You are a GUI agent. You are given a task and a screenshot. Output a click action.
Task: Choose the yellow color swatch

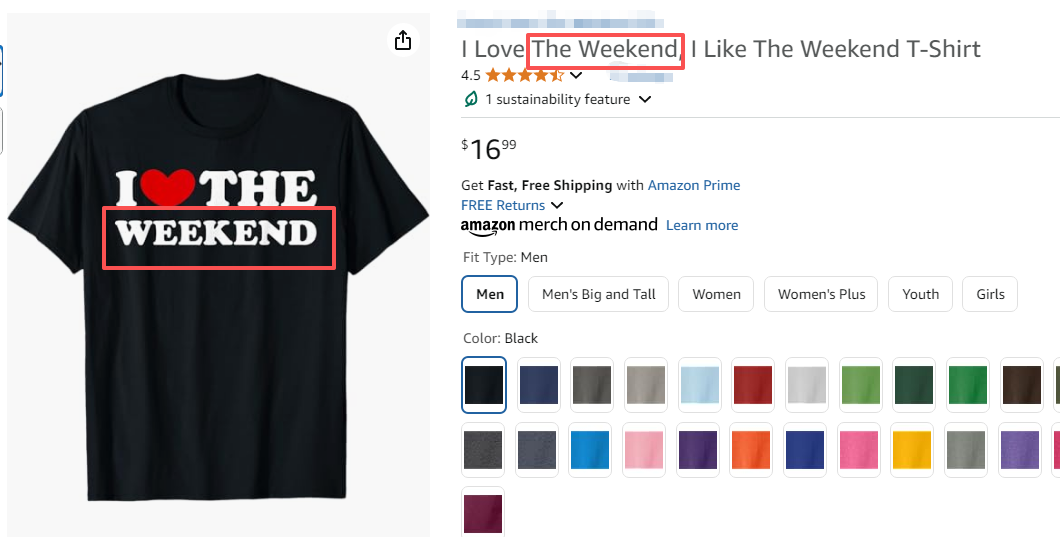[912, 450]
